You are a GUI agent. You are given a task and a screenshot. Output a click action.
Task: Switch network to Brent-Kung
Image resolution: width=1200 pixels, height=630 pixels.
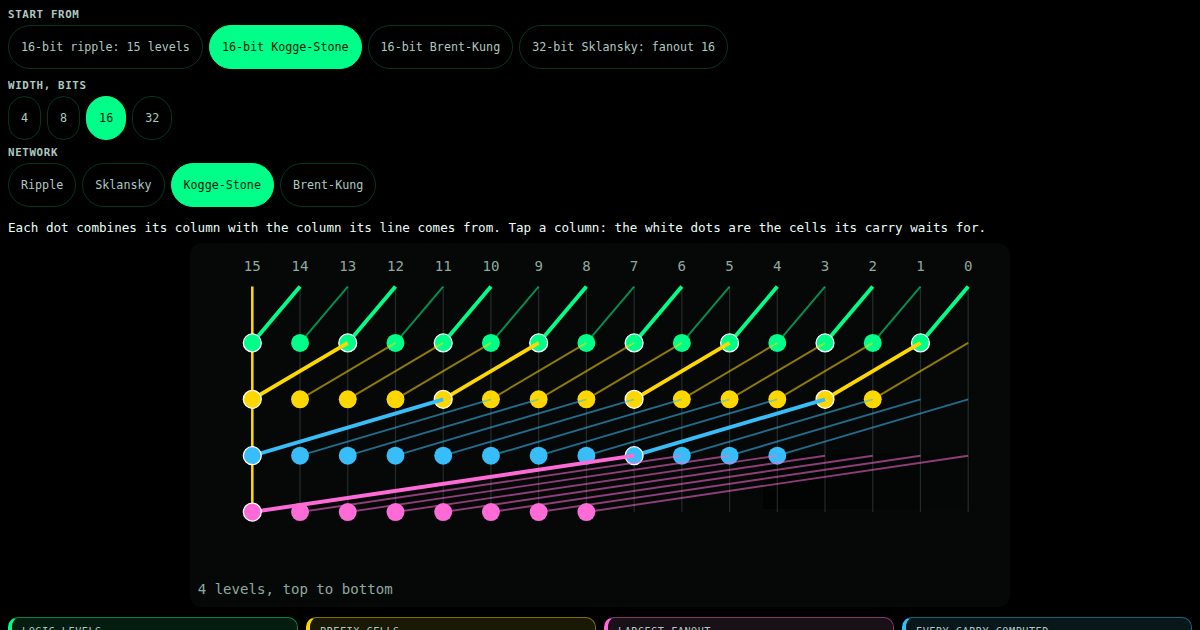[x=328, y=185]
